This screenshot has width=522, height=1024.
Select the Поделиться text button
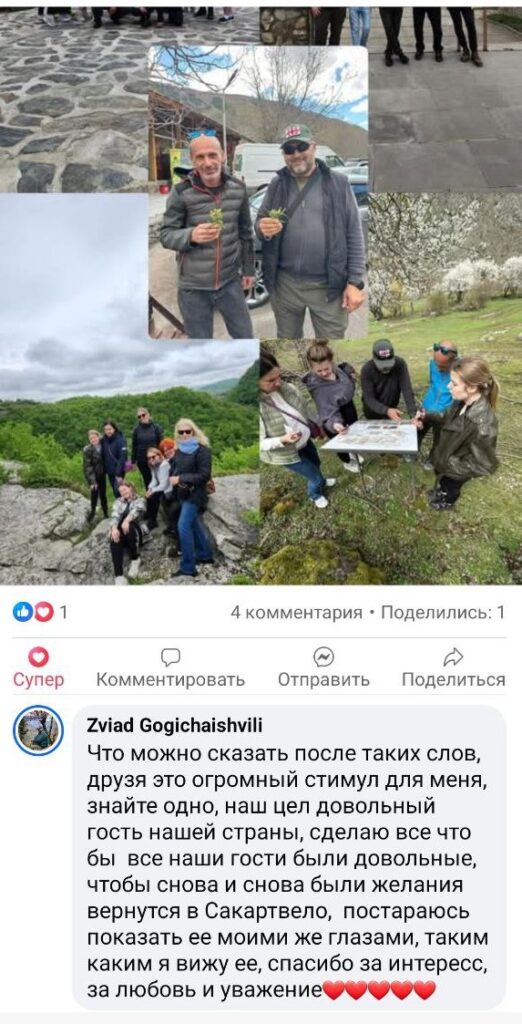453,680
